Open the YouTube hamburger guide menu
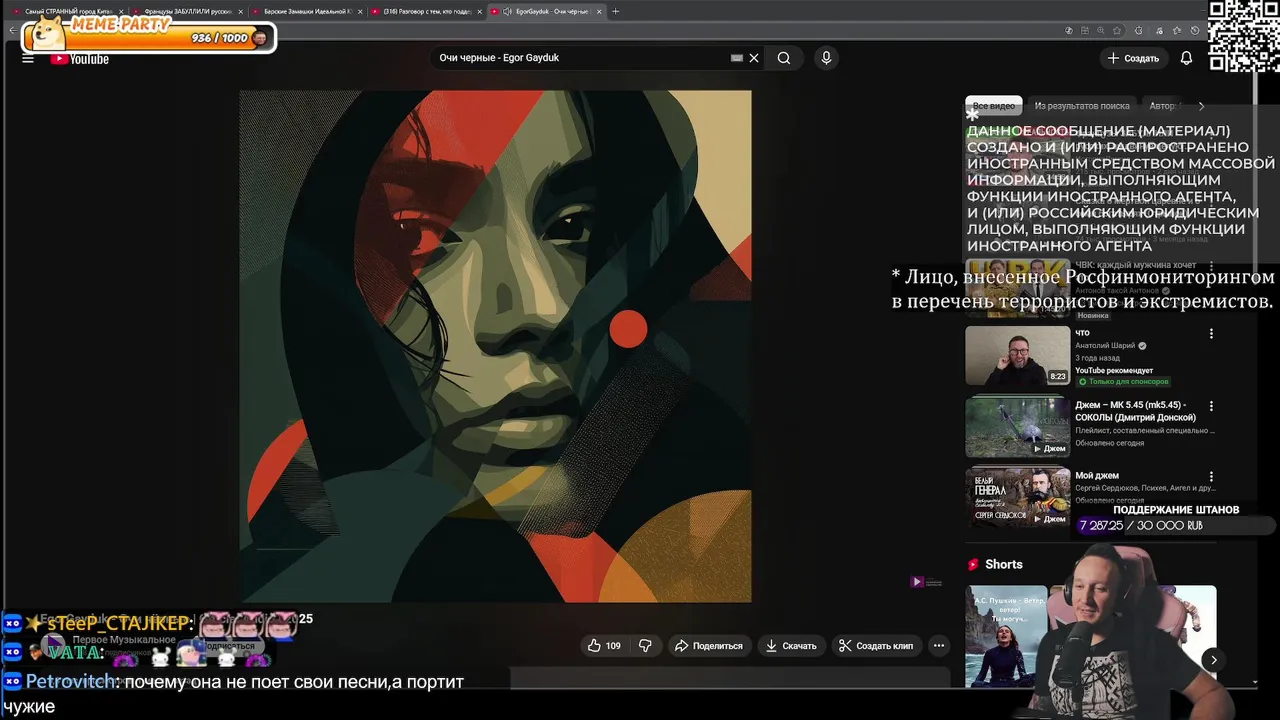1280x720 pixels. [x=28, y=59]
